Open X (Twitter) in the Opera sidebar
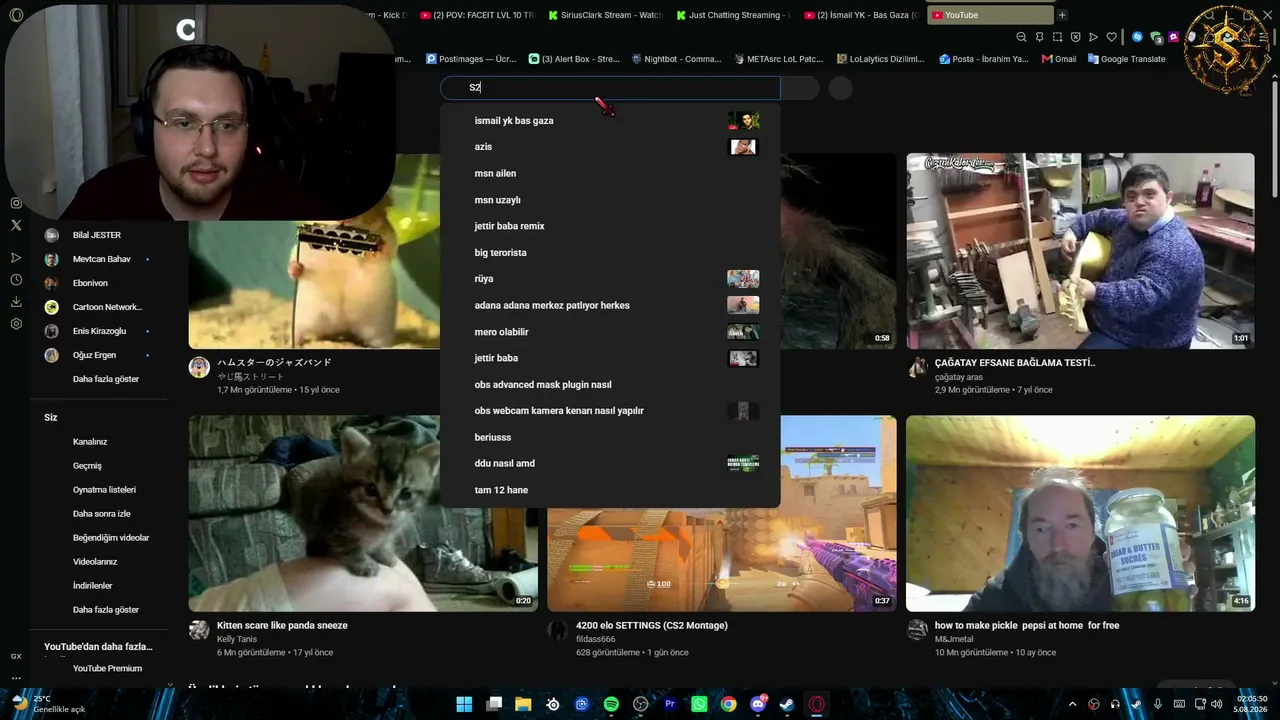Viewport: 1280px width, 720px height. pos(16,225)
